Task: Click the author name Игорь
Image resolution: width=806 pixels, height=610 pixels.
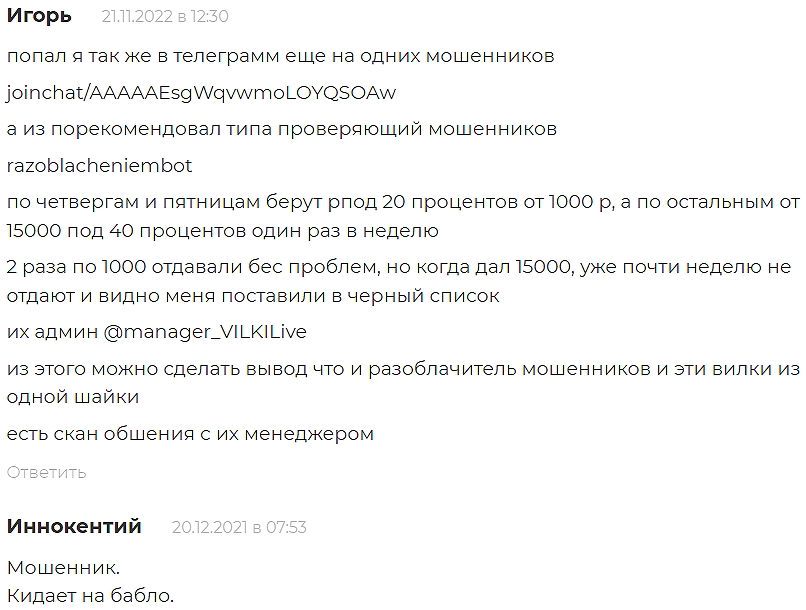Action: 39,16
